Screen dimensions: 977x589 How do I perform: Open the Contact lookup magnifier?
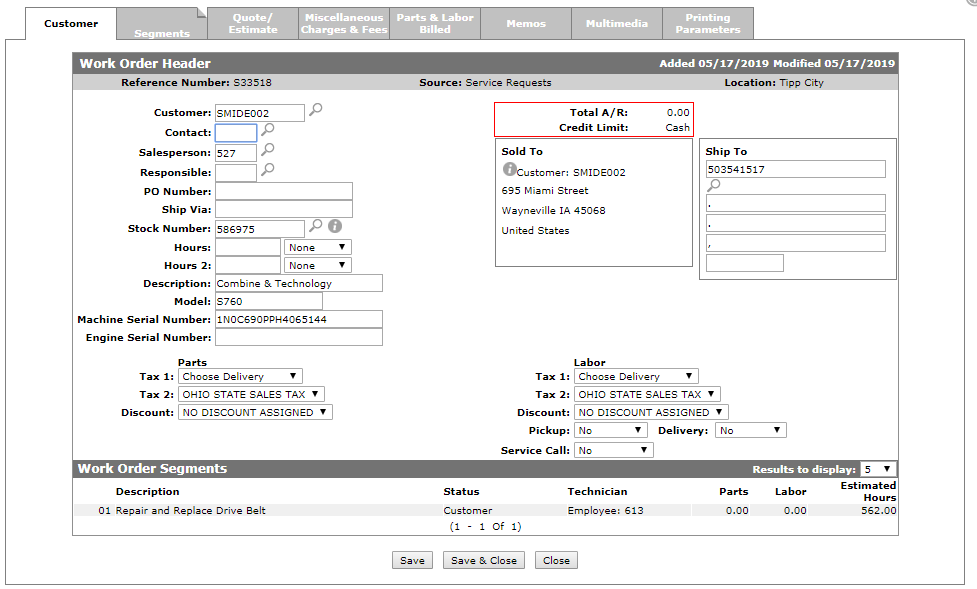click(267, 130)
